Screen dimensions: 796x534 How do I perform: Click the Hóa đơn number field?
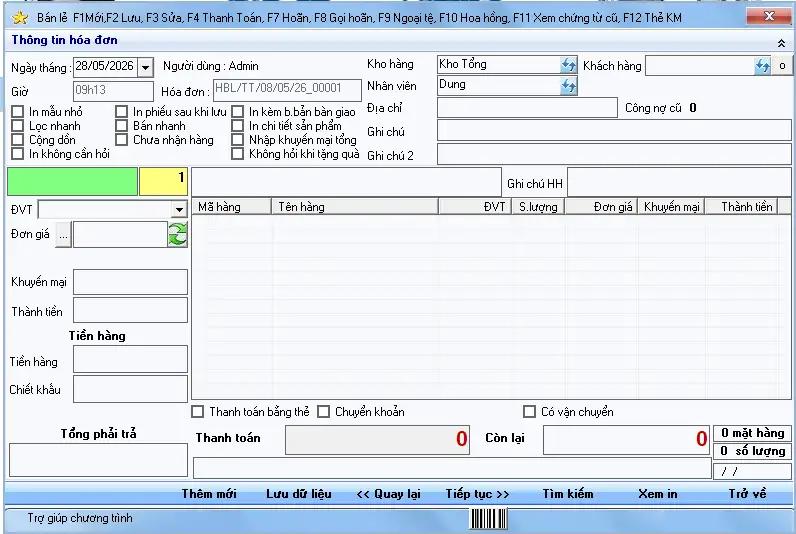click(287, 90)
